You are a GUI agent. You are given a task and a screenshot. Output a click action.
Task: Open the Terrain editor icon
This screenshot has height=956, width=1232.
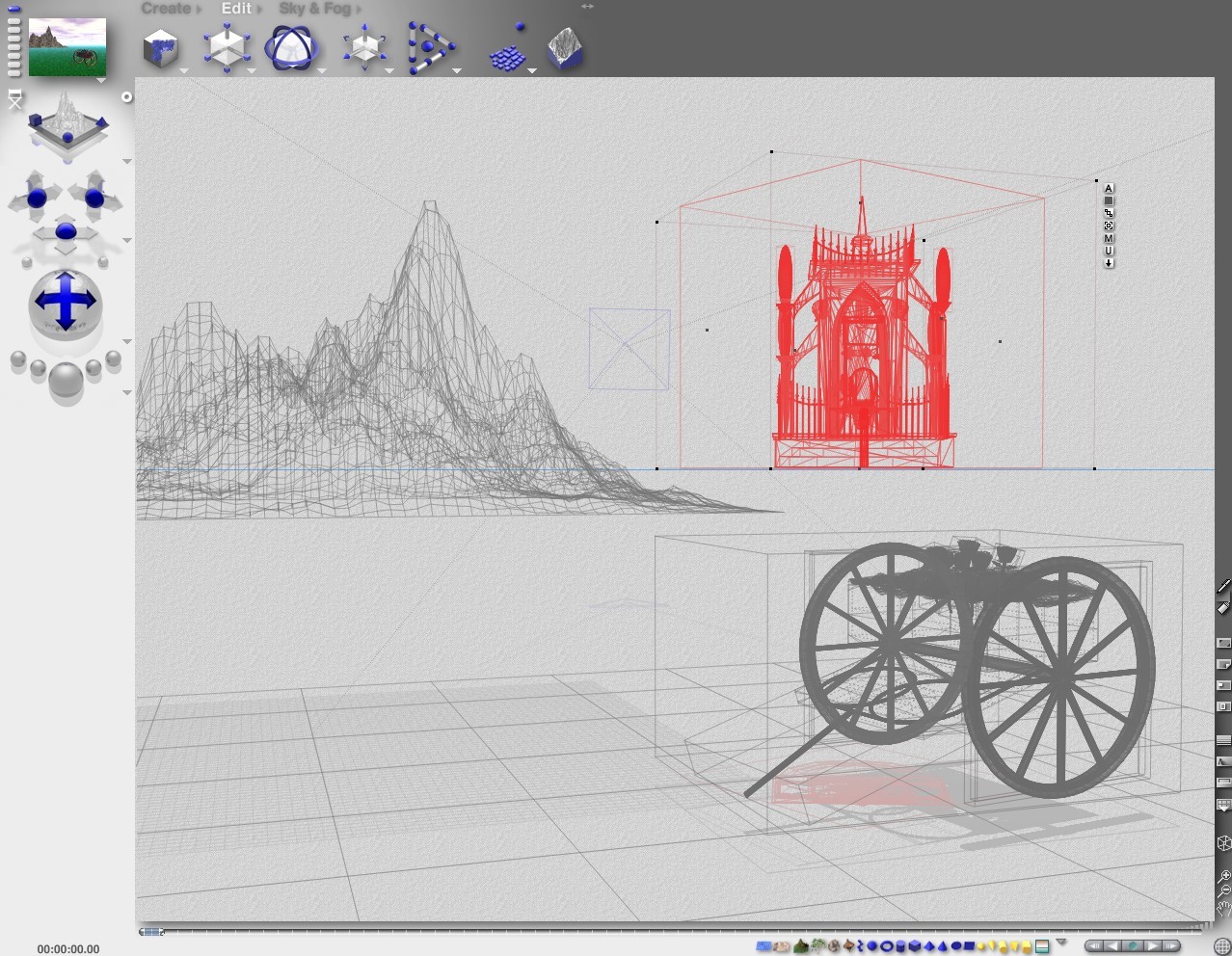coord(565,48)
